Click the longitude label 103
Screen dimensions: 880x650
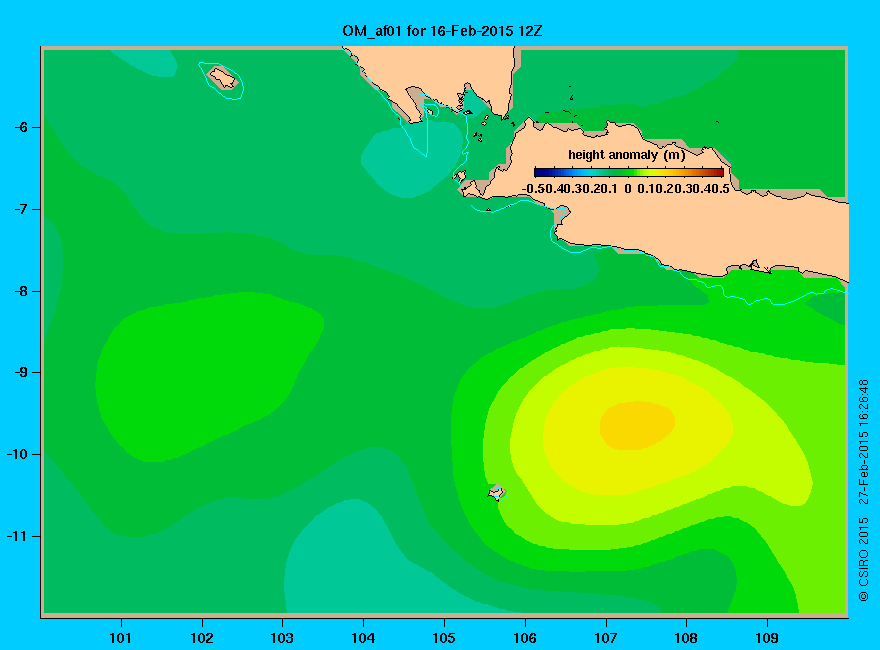[282, 638]
